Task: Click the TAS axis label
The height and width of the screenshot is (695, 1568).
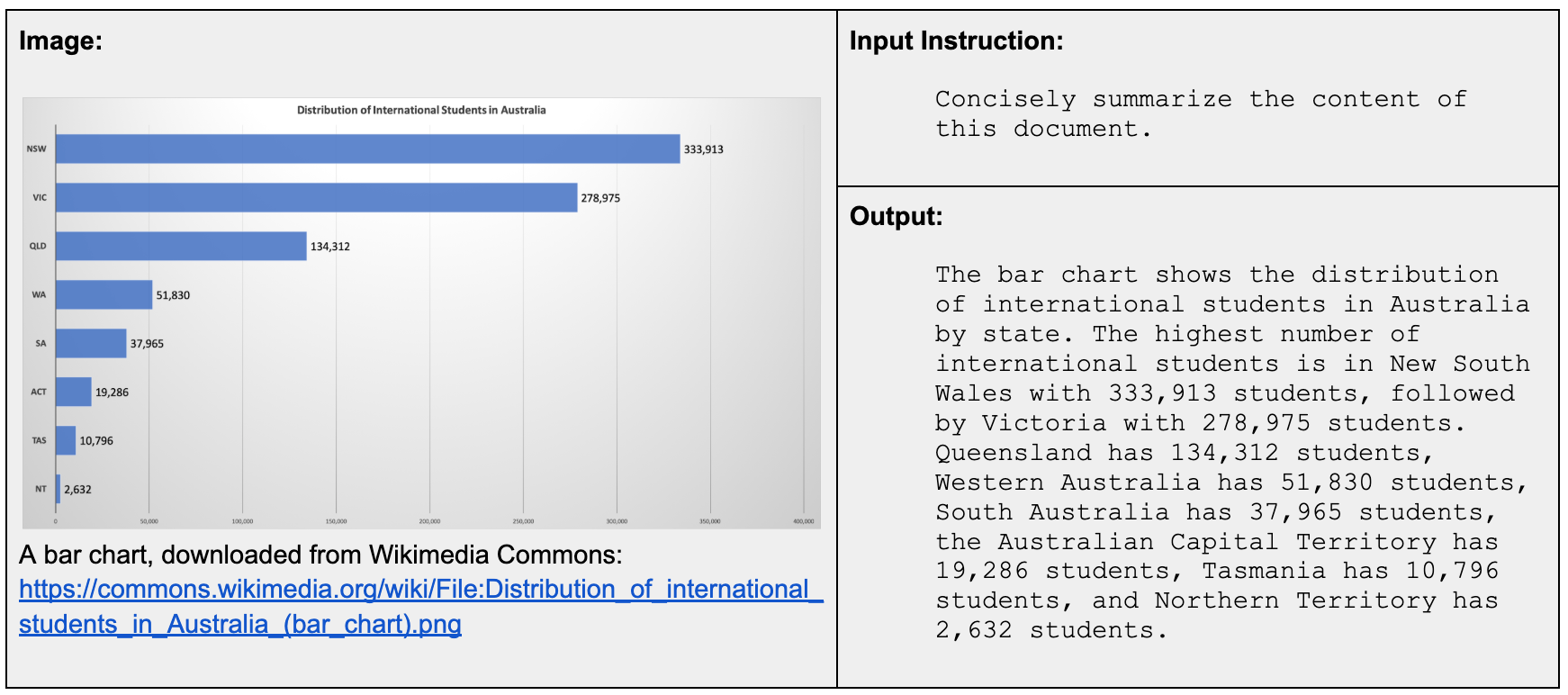Action: point(39,440)
